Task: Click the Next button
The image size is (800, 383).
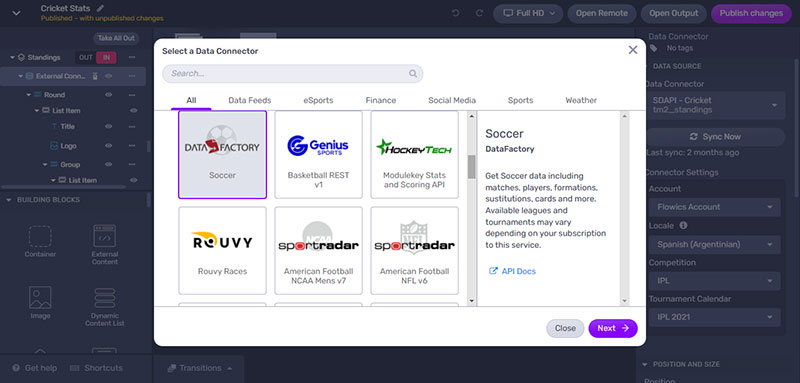Action: click(613, 328)
